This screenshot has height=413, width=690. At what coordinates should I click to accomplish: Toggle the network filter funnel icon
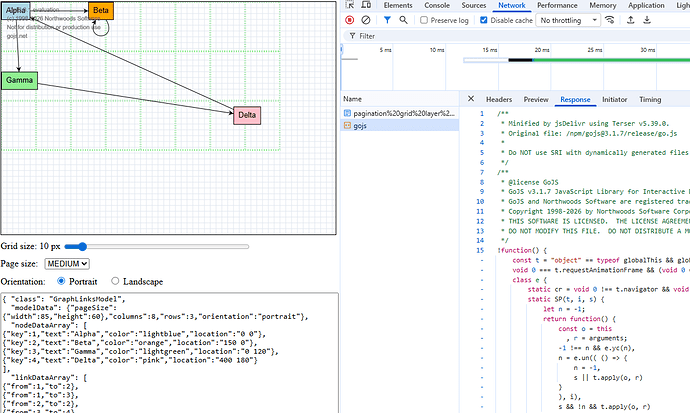coord(386,20)
